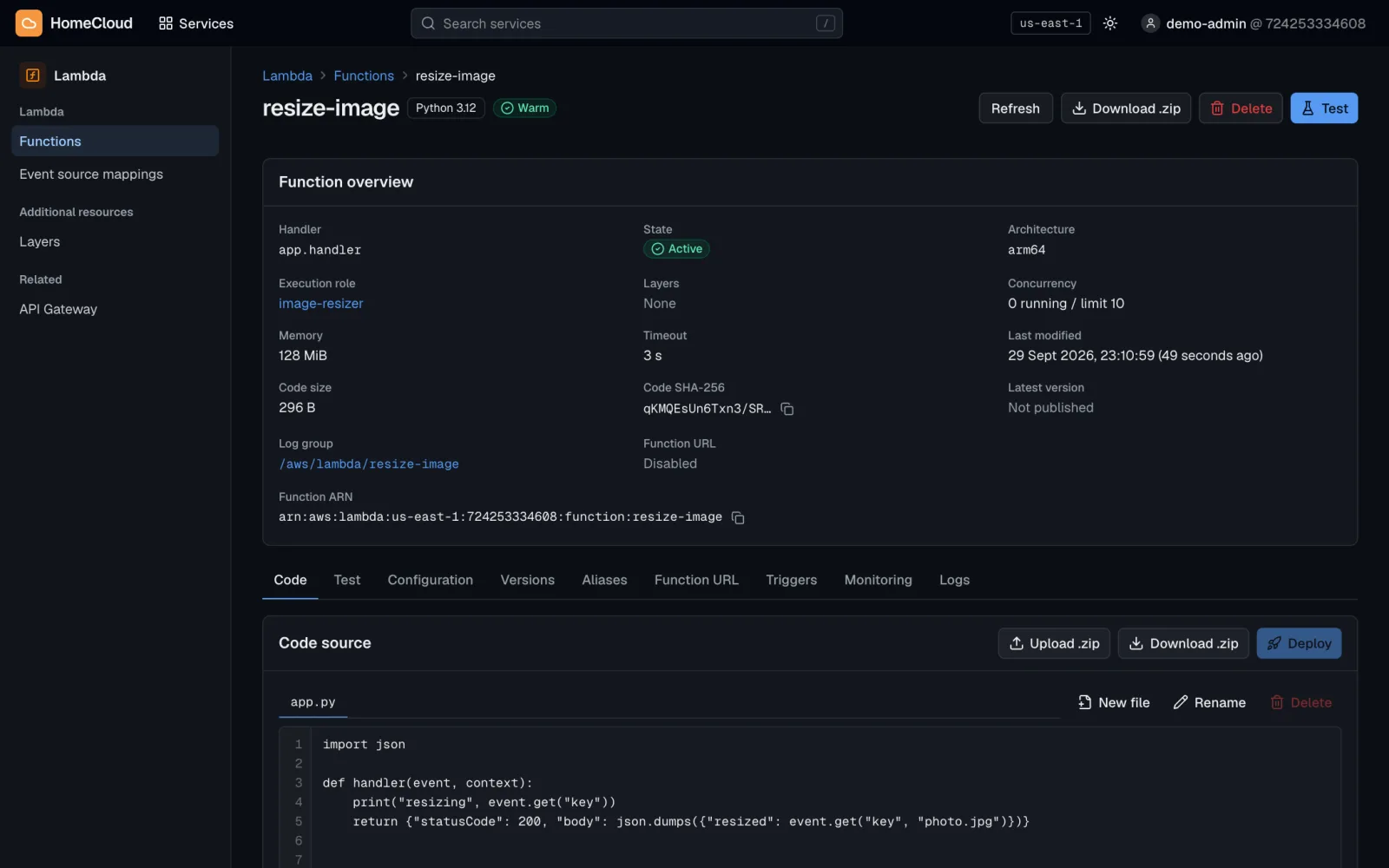
Task: Click the print("resizing") code line
Action: [484, 803]
